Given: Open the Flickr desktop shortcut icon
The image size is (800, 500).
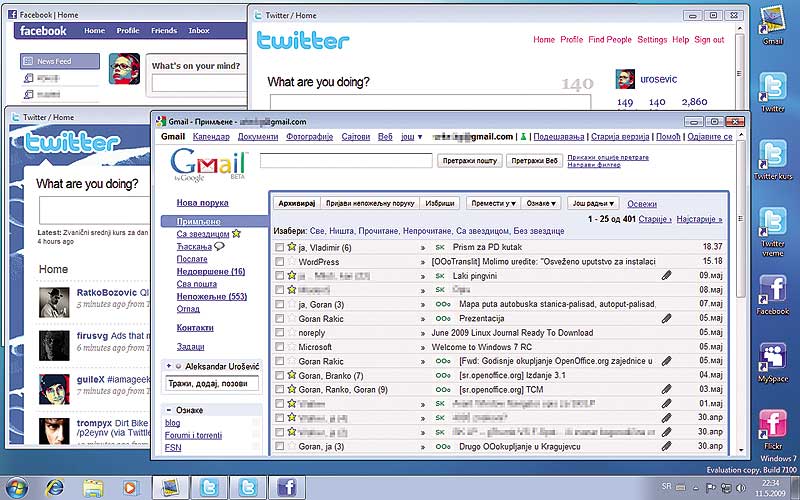Looking at the screenshot, I should [x=773, y=425].
